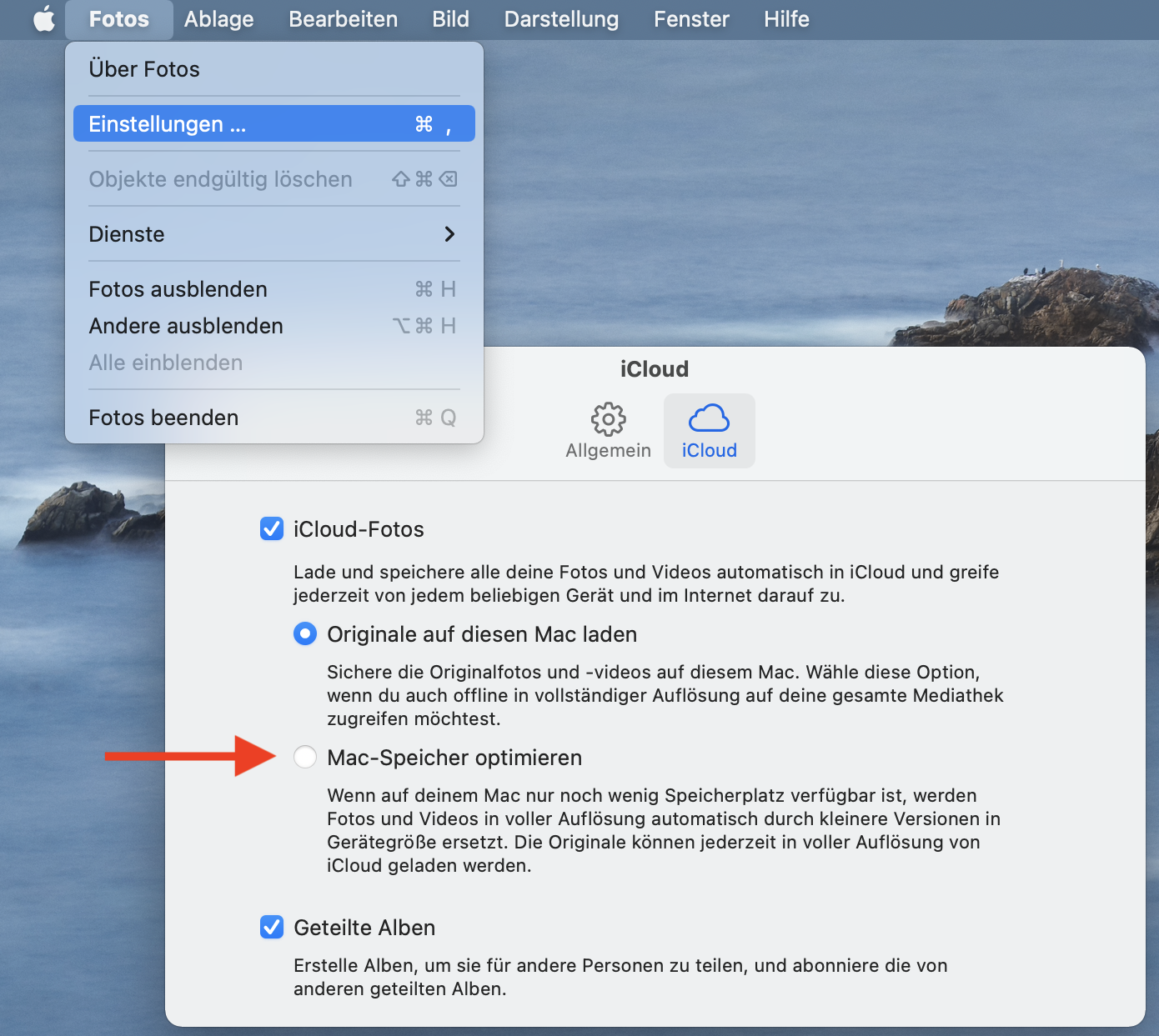Open the Apple menu

click(x=44, y=19)
